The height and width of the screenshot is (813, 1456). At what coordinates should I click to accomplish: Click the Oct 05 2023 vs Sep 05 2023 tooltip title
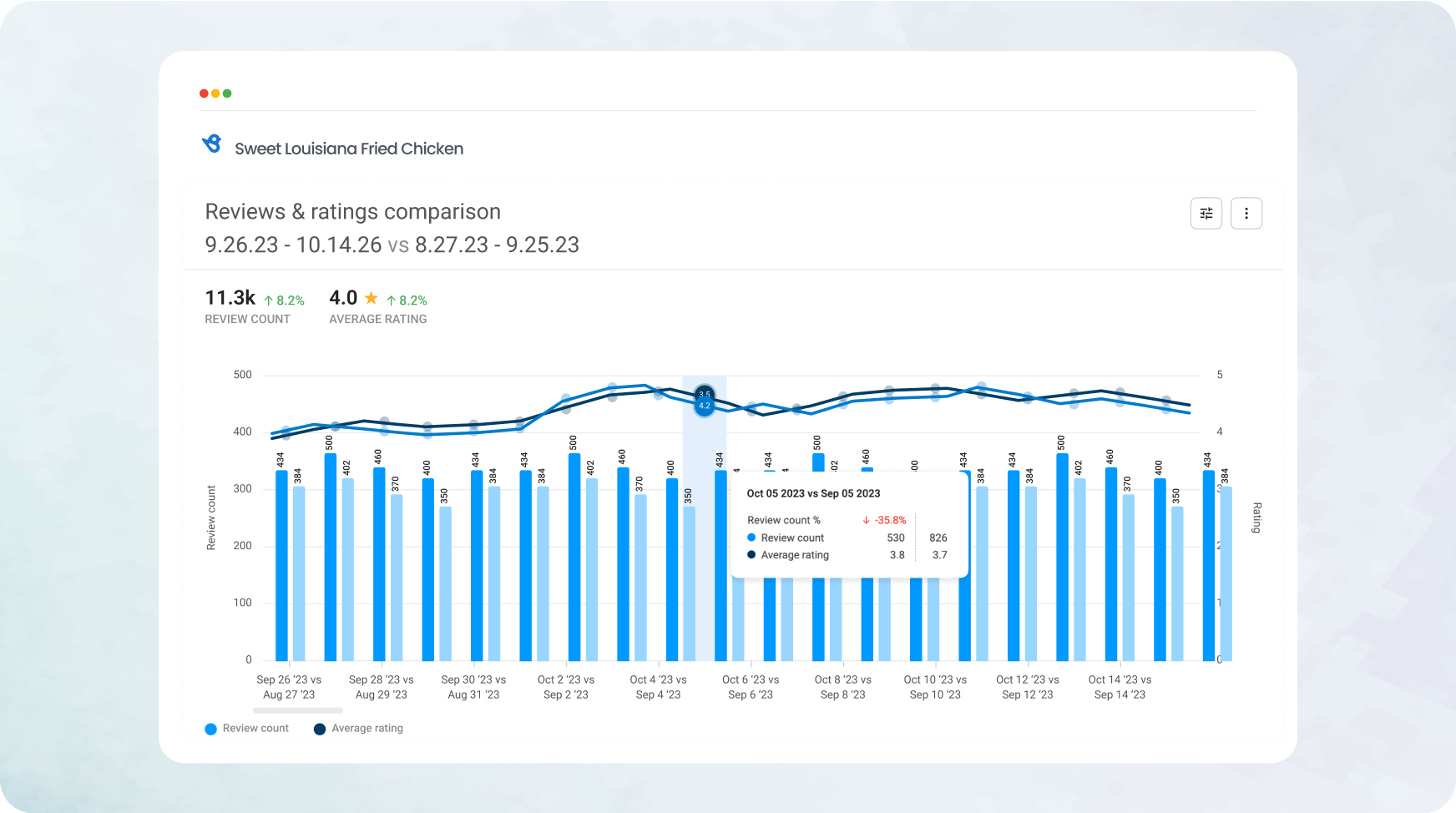point(813,493)
